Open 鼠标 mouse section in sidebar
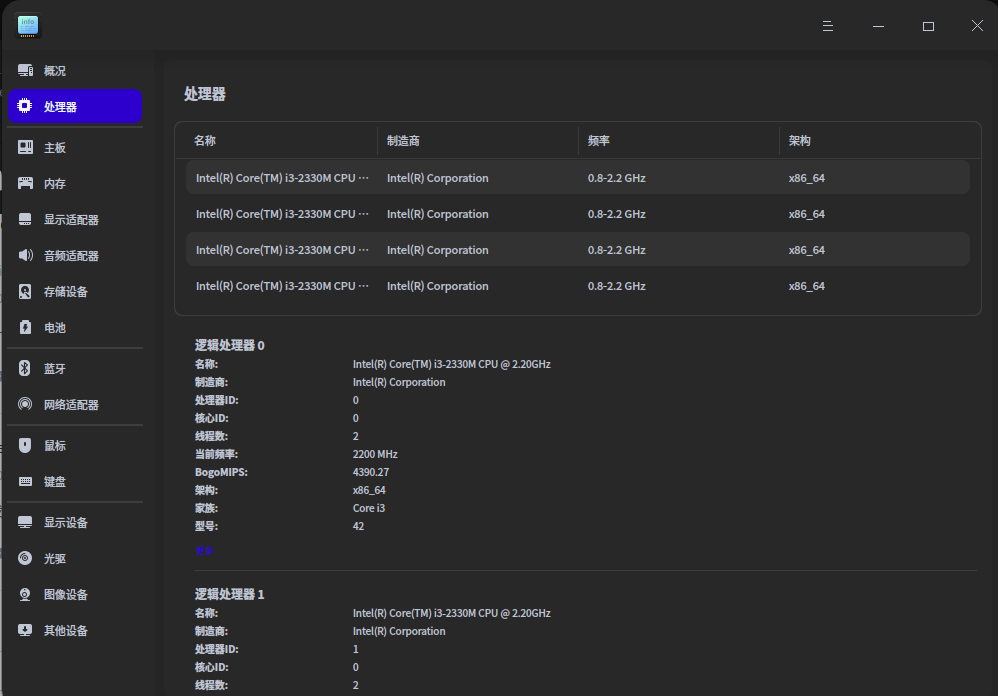This screenshot has height=696, width=998. tap(55, 446)
